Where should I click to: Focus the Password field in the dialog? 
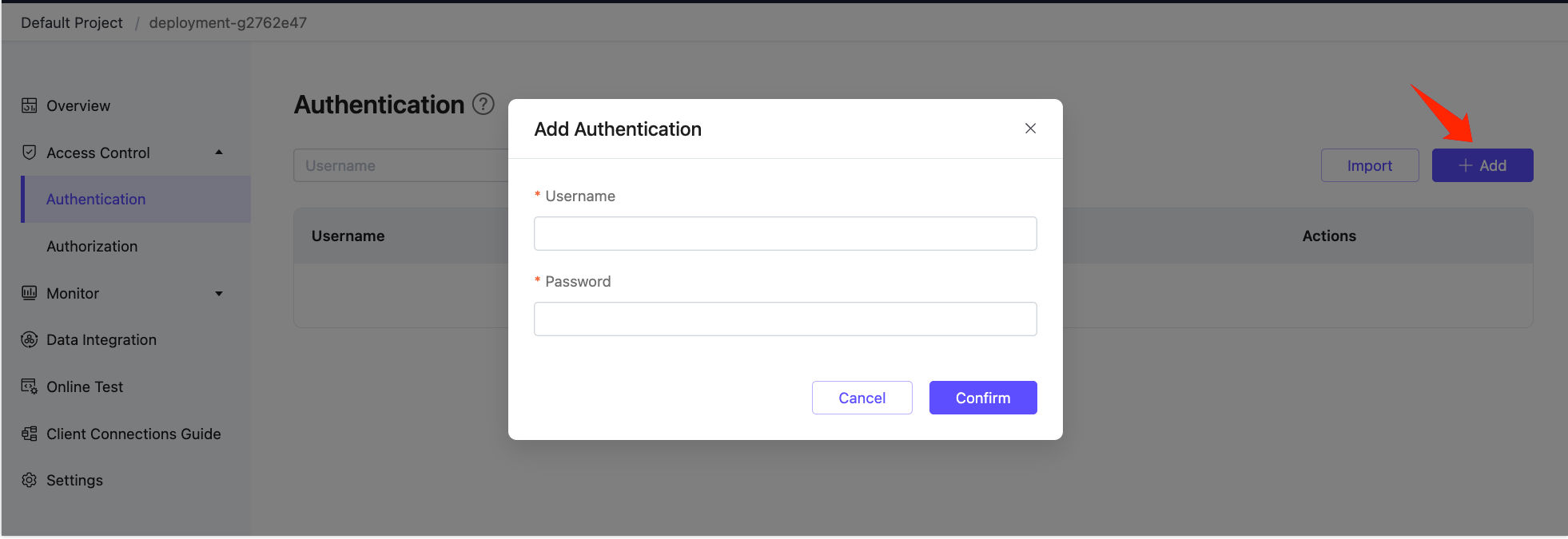(x=785, y=319)
